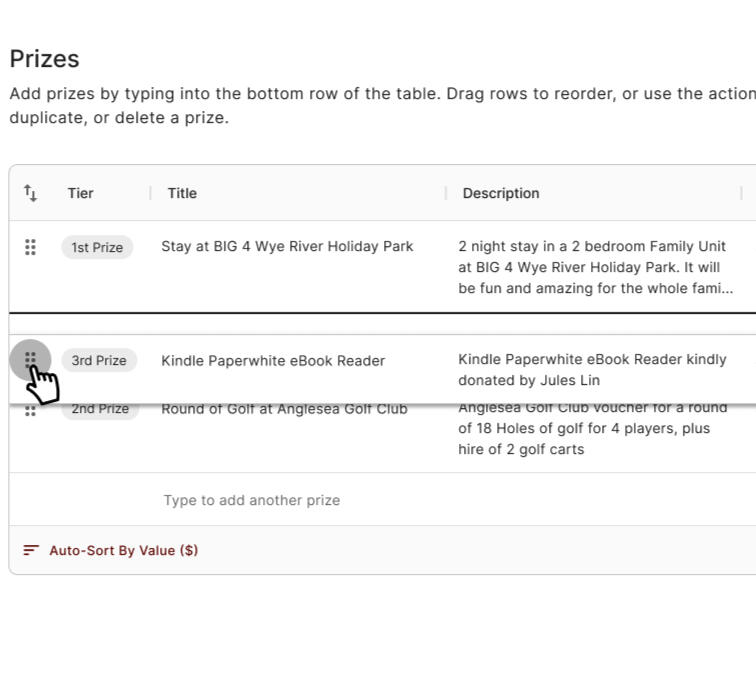Screen dimensions: 756x690
Task: Select the 1st Prize tier badge
Action: 97,247
